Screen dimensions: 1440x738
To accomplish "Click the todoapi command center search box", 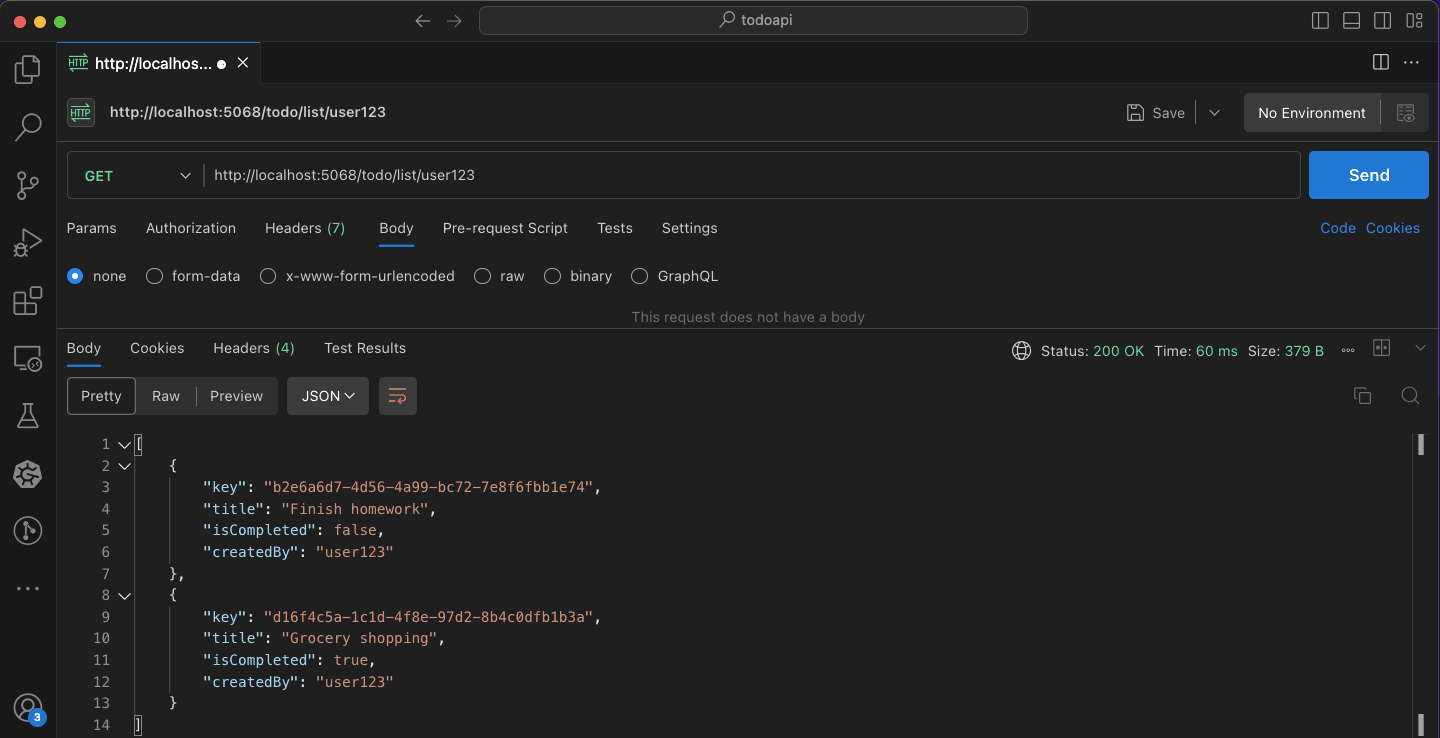I will pos(753,20).
